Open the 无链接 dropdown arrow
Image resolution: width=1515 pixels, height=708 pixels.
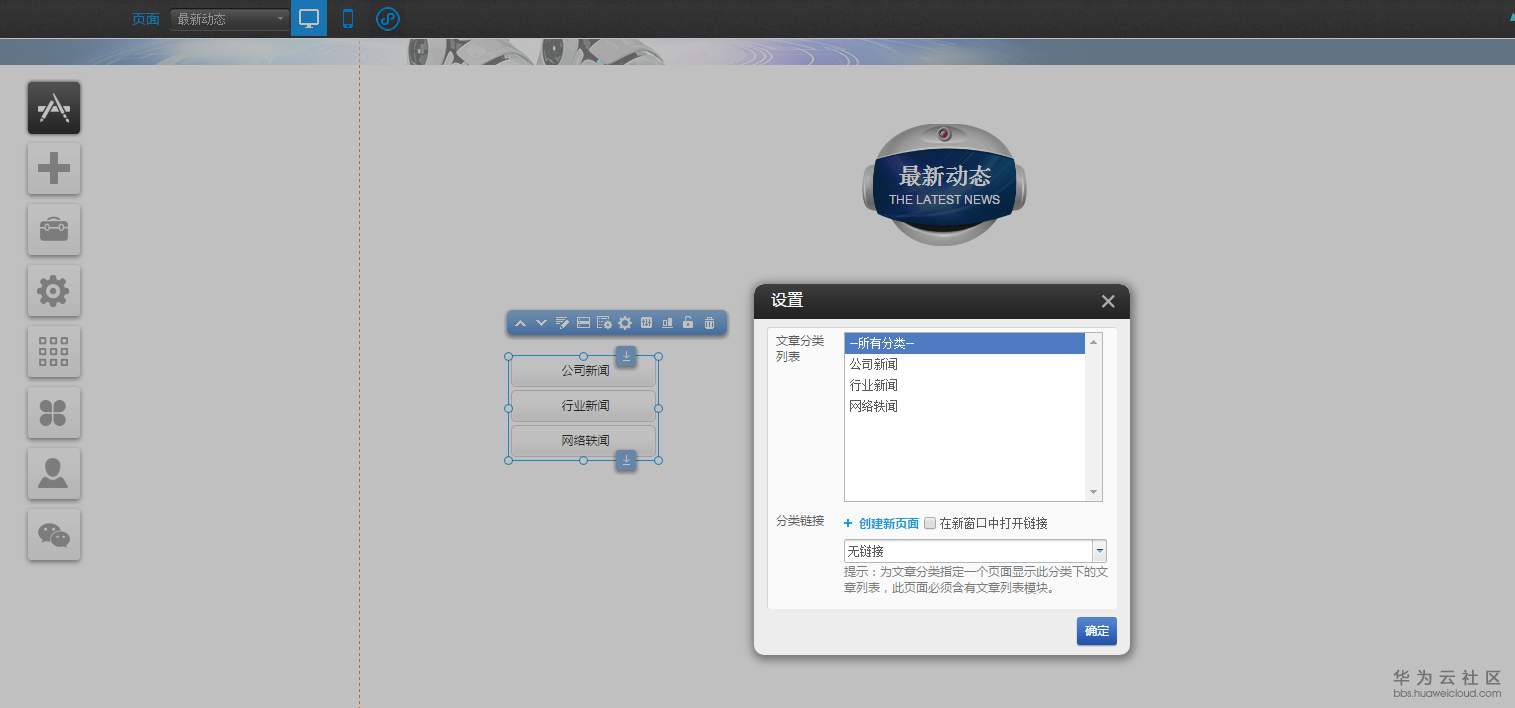(x=1100, y=551)
